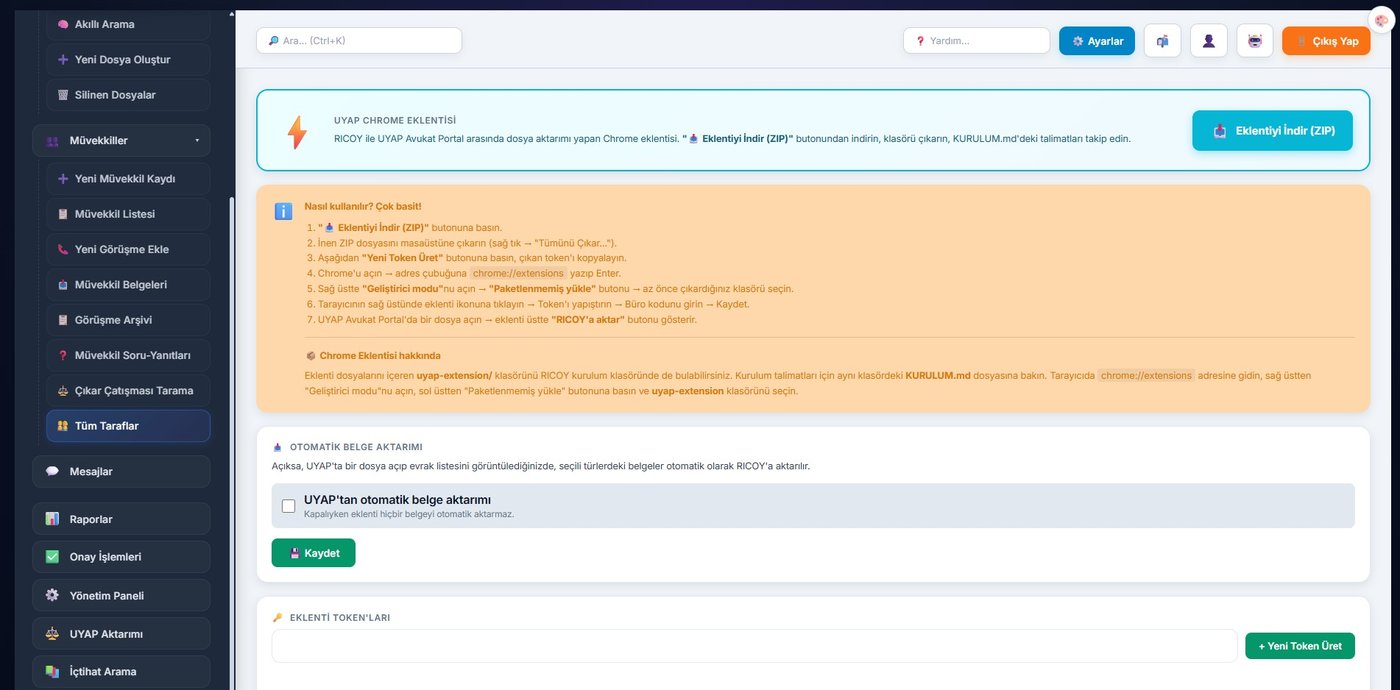Click the empty token name input field
Image resolution: width=1400 pixels, height=690 pixels.
pos(754,646)
